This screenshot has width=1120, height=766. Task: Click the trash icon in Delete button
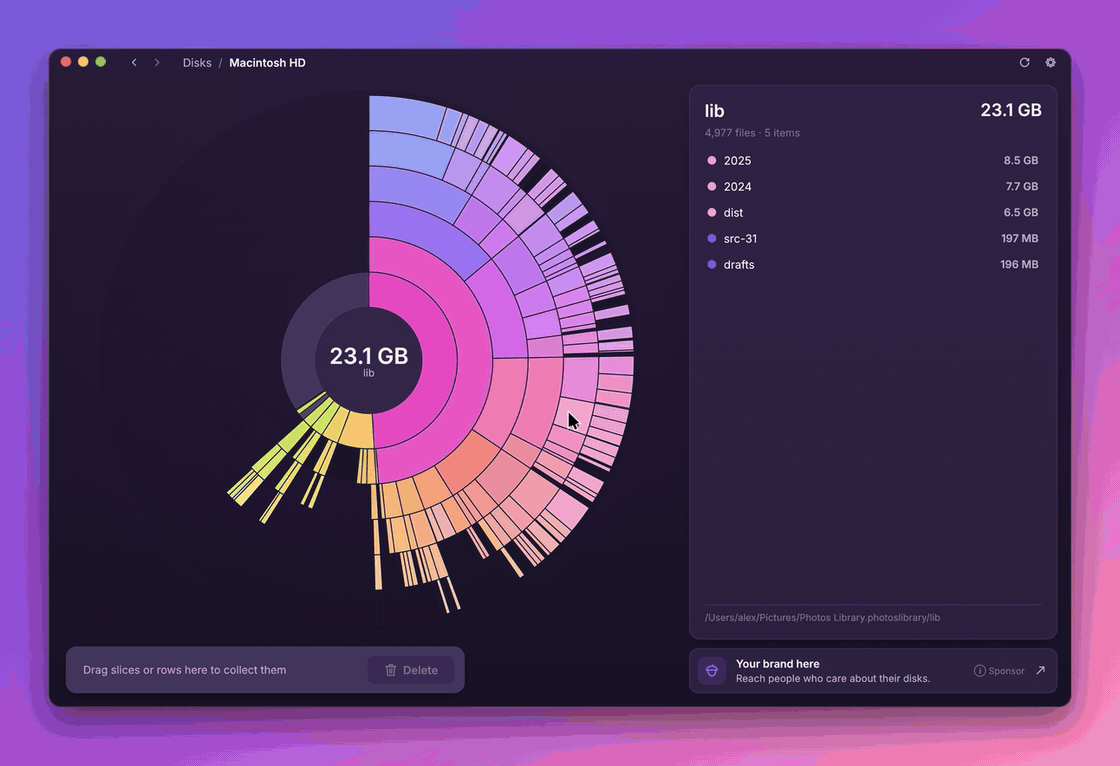391,670
